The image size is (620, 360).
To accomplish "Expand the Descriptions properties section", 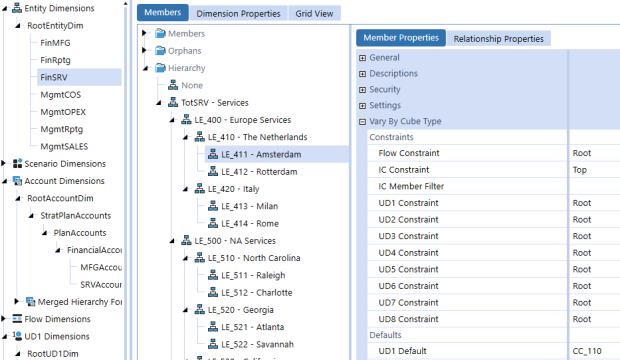I will [x=362, y=74].
